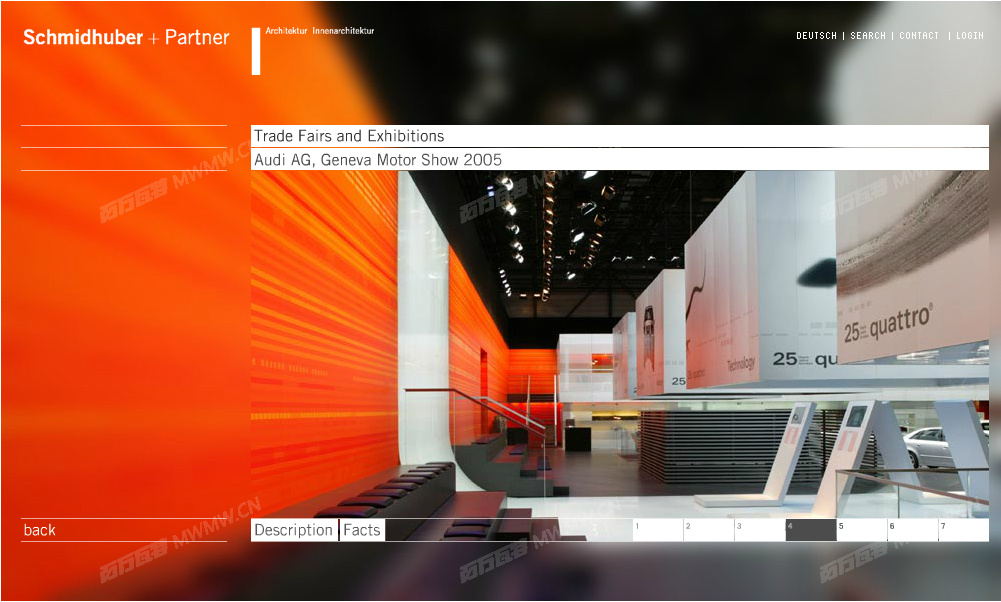1001x602 pixels.
Task: Click the LOGIN link
Action: click(x=970, y=36)
